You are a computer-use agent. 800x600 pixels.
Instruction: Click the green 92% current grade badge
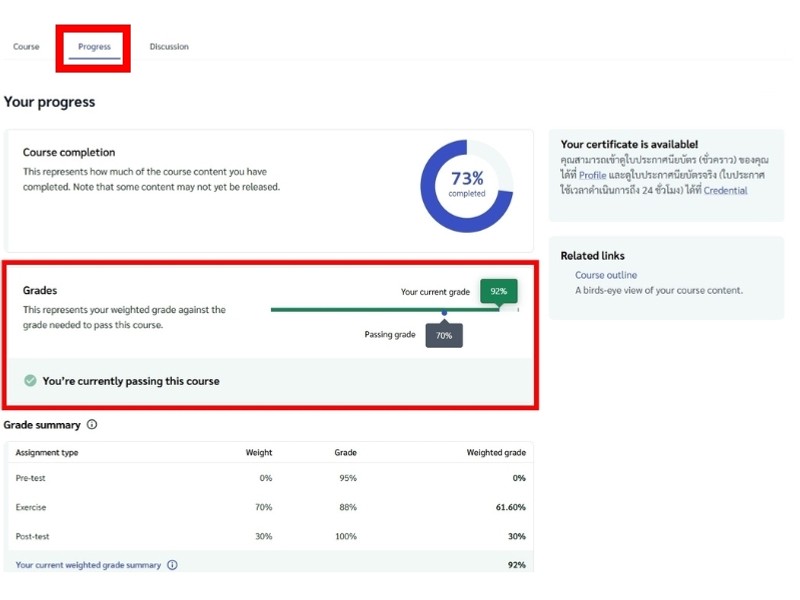[x=498, y=291]
